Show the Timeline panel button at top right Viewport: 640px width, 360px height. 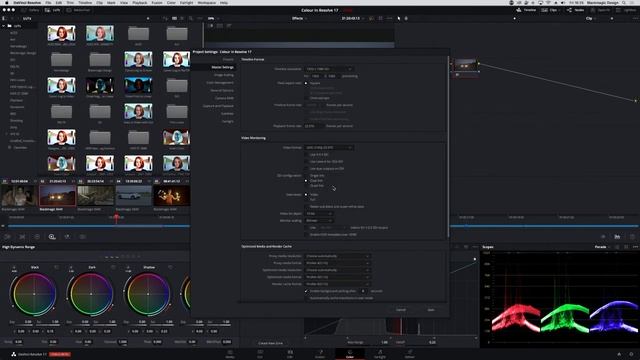(x=526, y=10)
